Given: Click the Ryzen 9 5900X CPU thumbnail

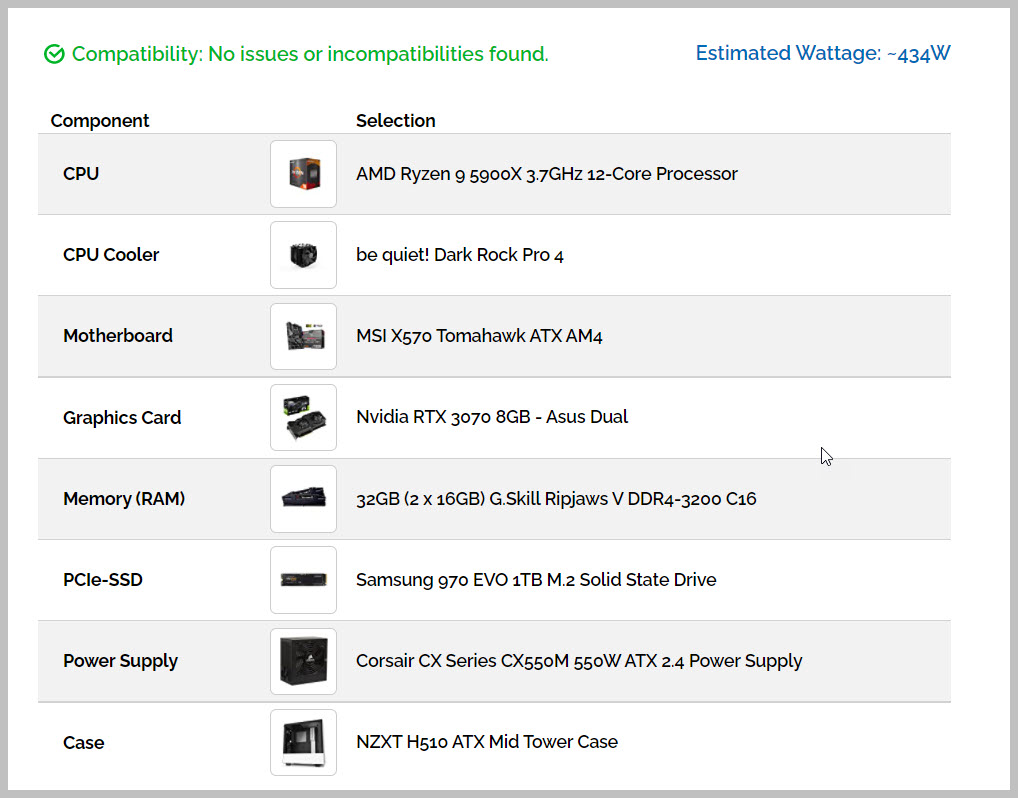Looking at the screenshot, I should (x=303, y=174).
